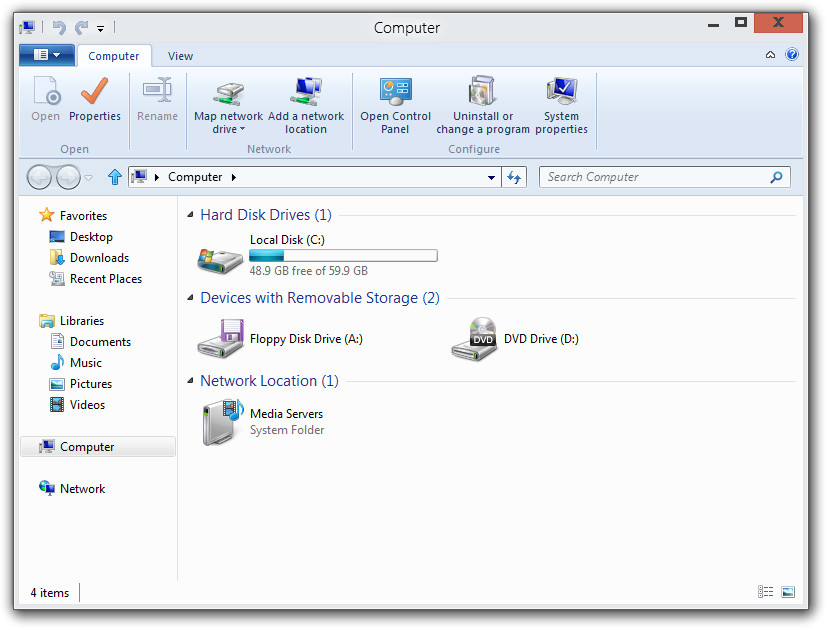The image size is (828, 630).
Task: Click the Back navigation arrow
Action: pos(40,177)
